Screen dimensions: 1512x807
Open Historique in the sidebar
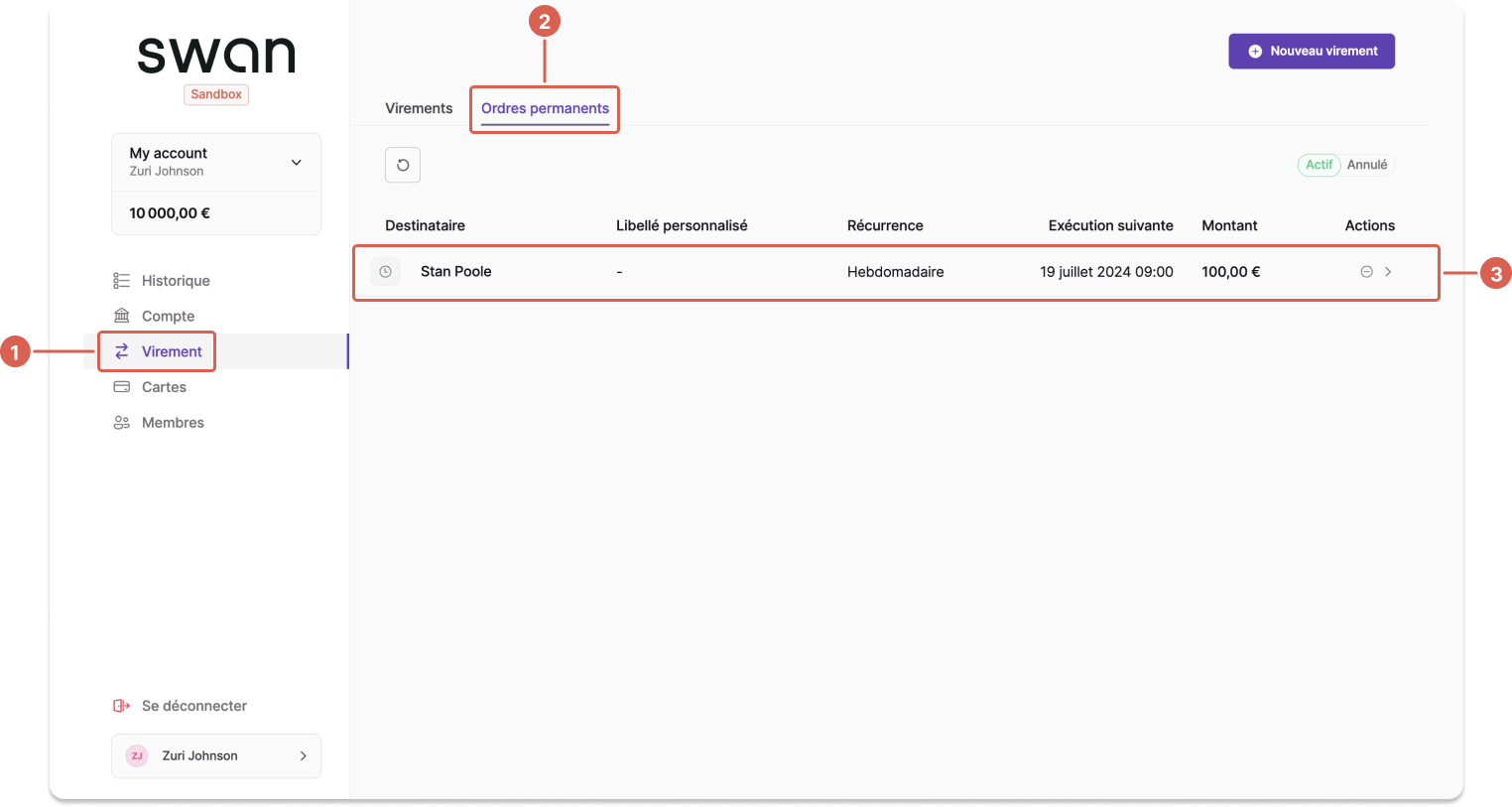point(176,281)
